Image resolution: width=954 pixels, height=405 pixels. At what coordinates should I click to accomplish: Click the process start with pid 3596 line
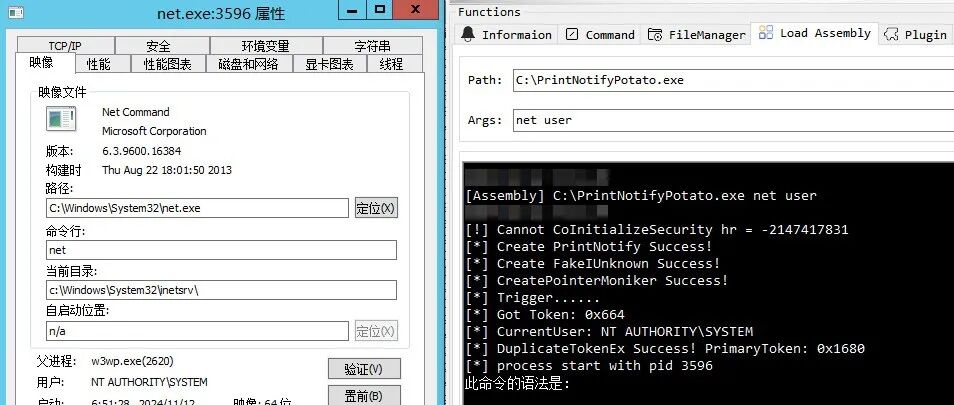(x=588, y=366)
